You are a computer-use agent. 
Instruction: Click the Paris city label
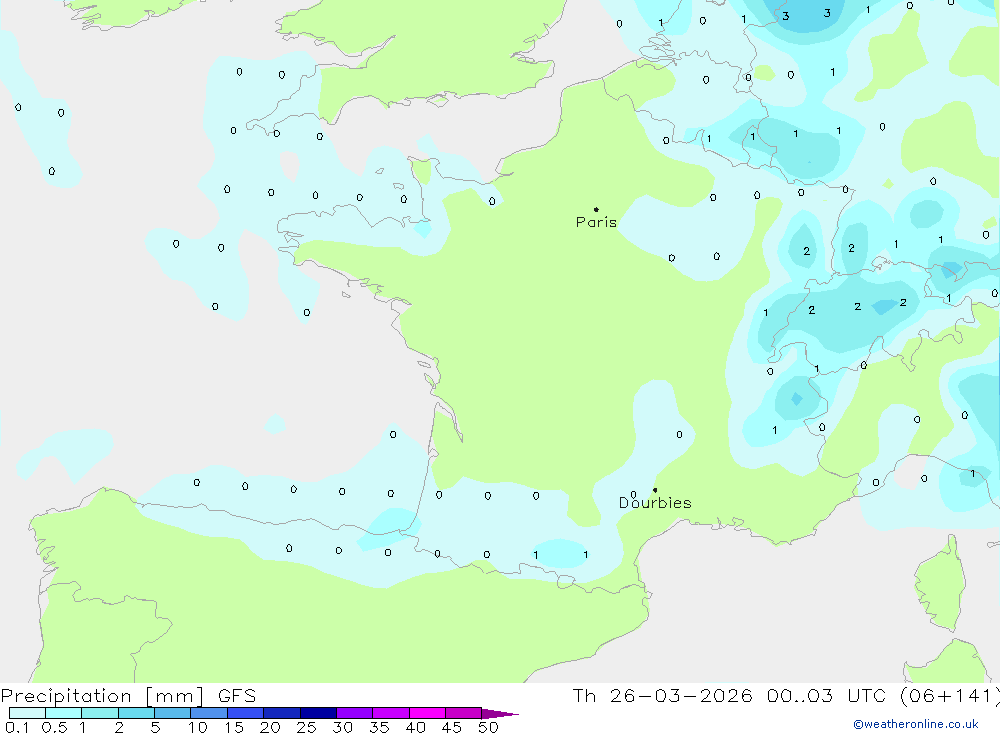[596, 222]
